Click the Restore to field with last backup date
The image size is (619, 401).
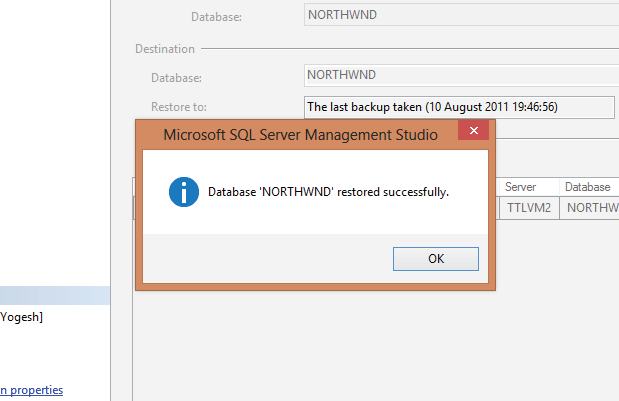coord(459,107)
